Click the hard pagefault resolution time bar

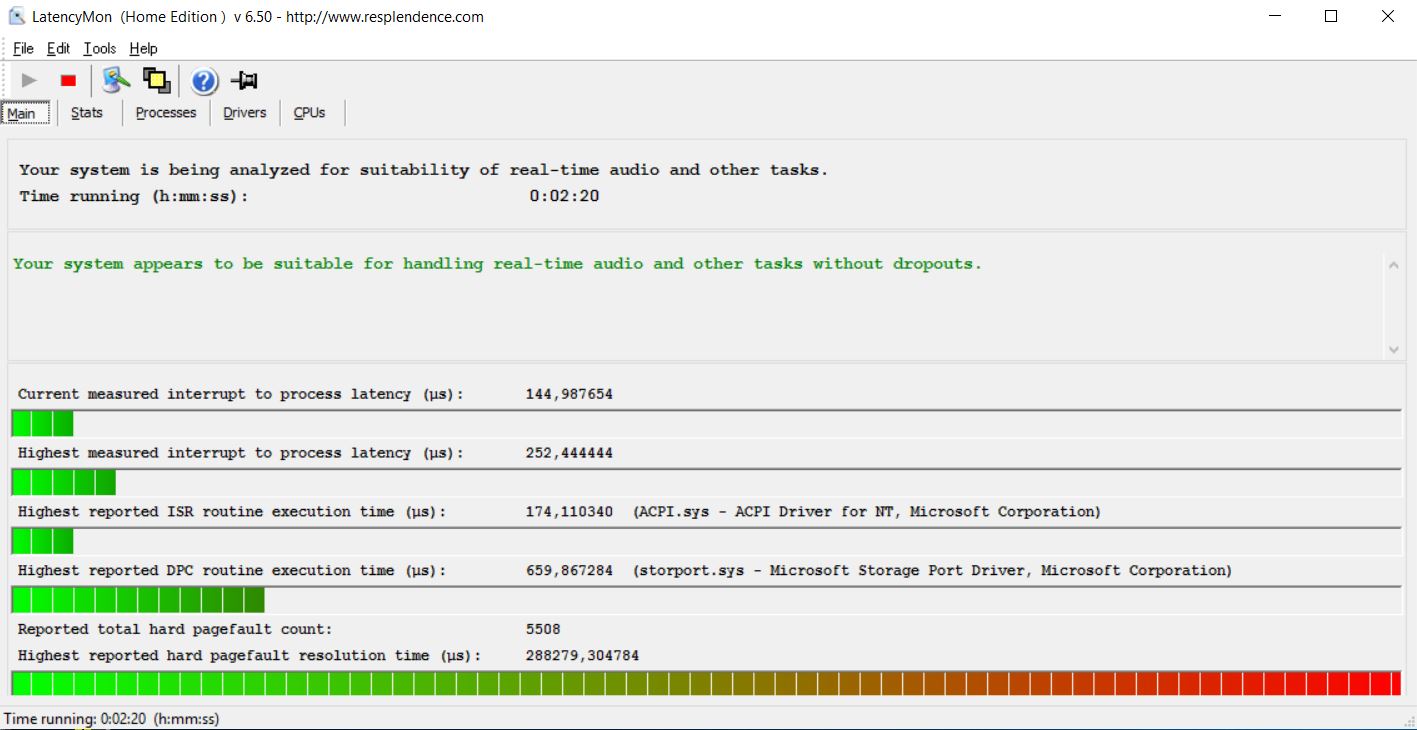706,684
